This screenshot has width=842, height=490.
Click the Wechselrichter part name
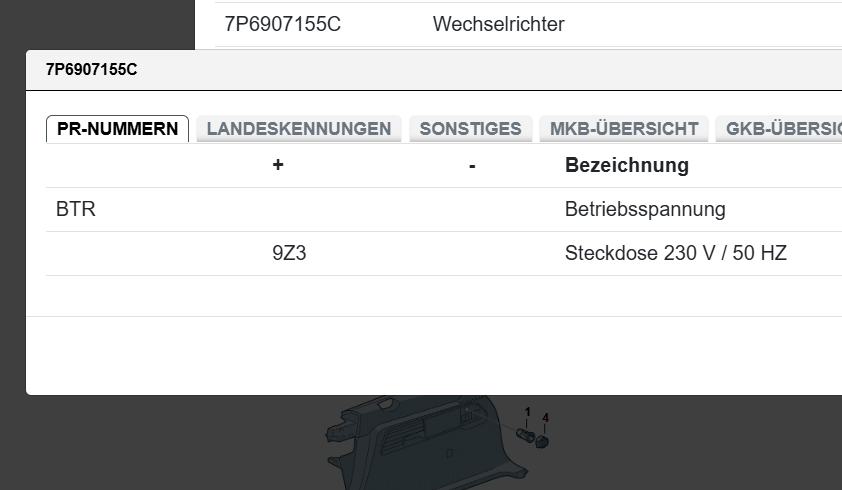click(x=498, y=24)
